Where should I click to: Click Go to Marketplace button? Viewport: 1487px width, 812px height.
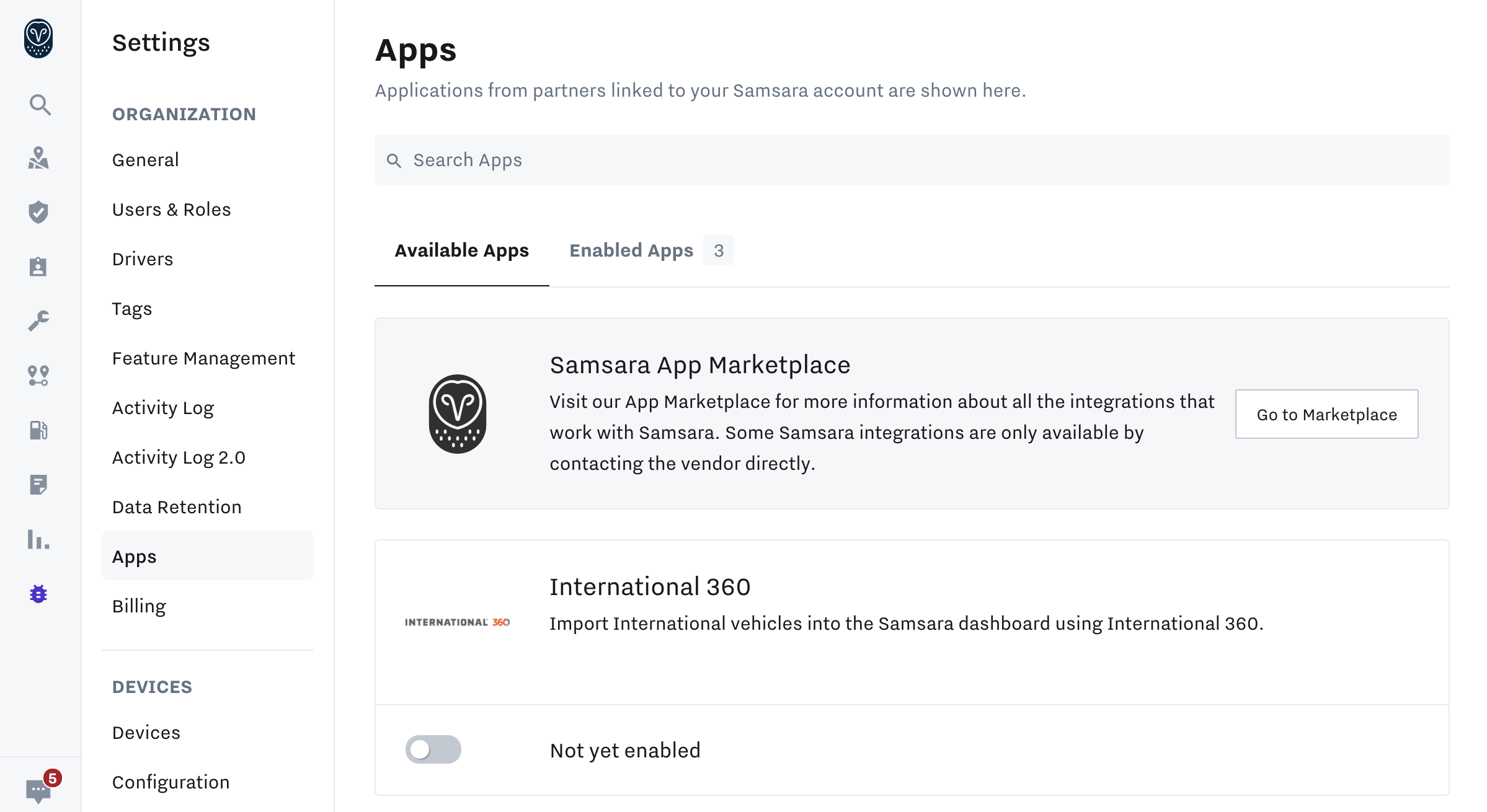[1326, 413]
